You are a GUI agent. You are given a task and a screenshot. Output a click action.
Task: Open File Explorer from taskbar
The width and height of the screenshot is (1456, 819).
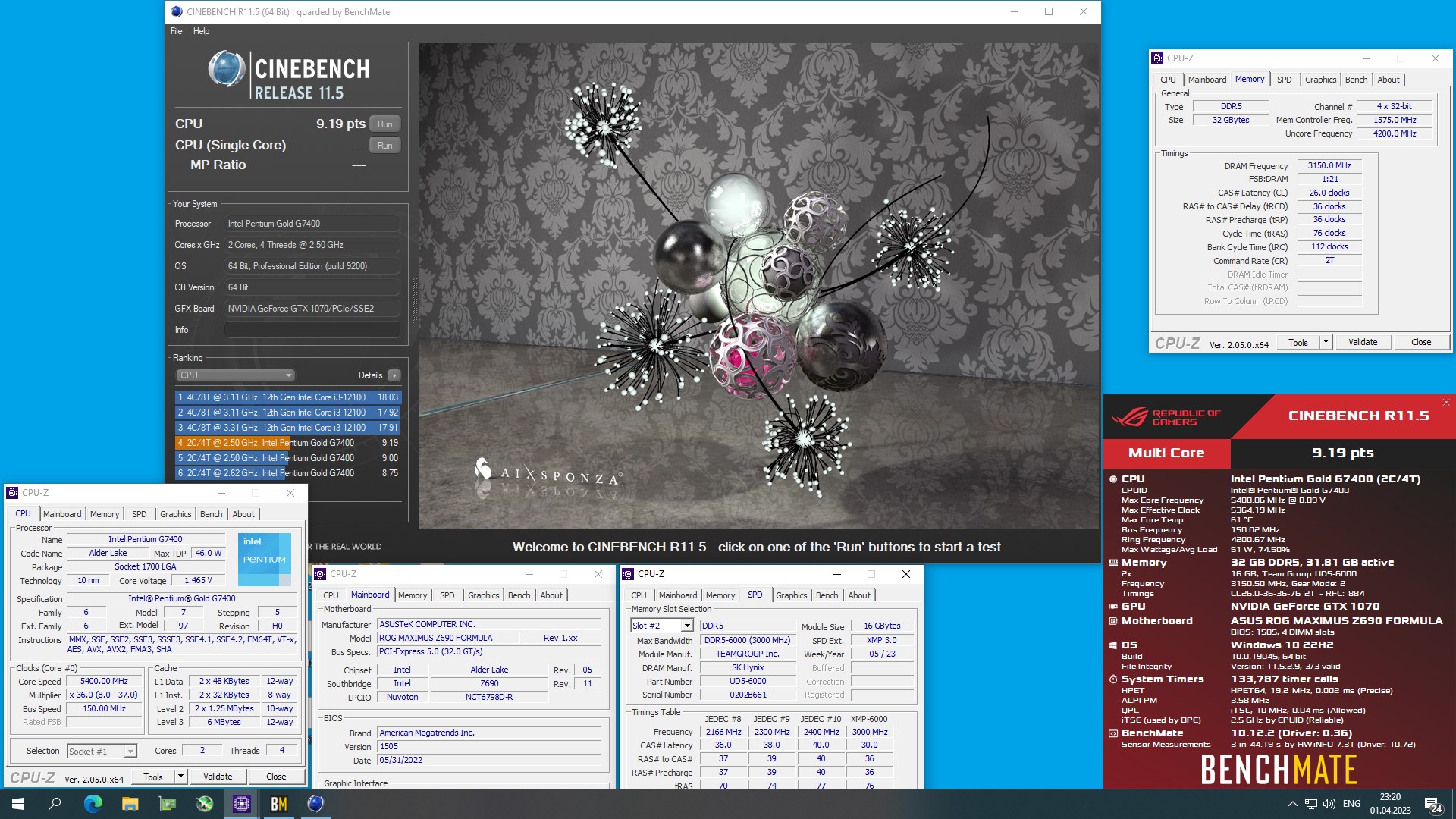click(130, 804)
